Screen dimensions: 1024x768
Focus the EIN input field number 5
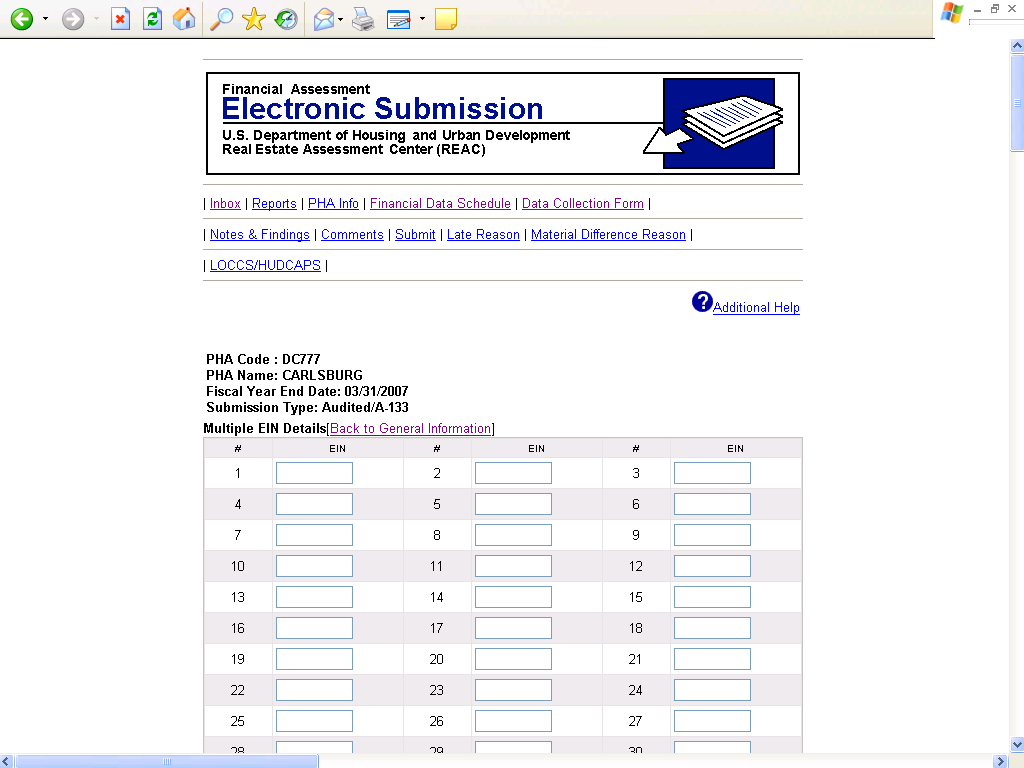(x=513, y=504)
